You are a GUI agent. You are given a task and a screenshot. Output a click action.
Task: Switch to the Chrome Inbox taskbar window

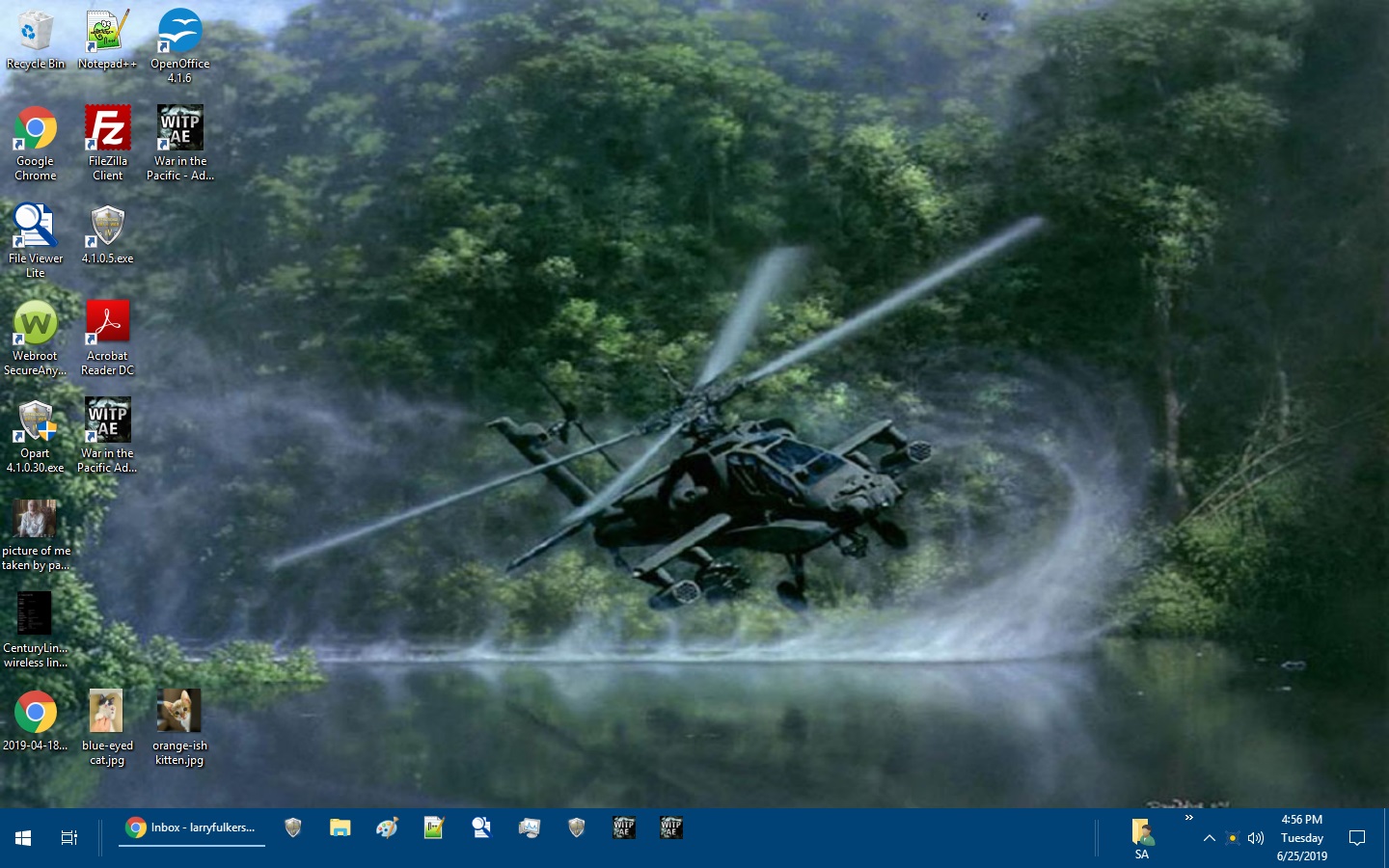pyautogui.click(x=192, y=827)
